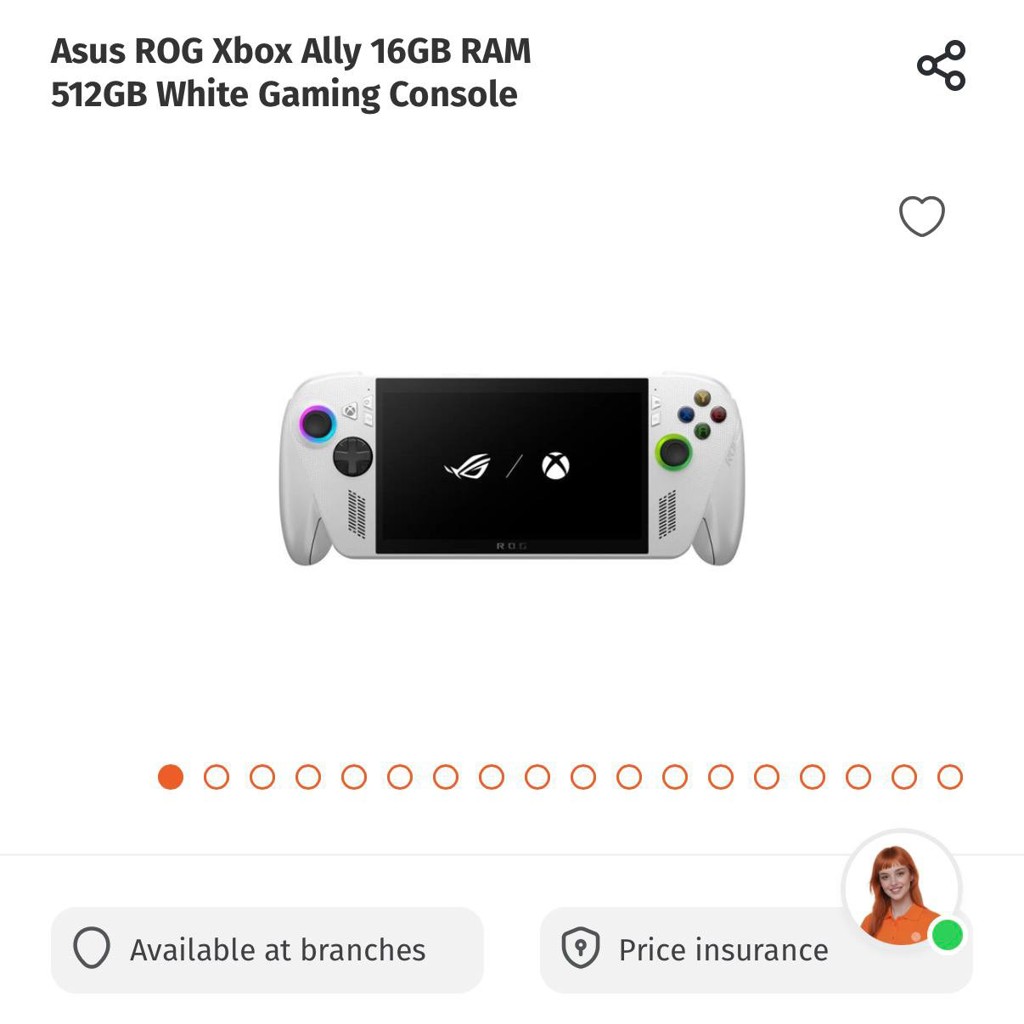
Task: Jump to the third carousel dot
Action: click(263, 777)
